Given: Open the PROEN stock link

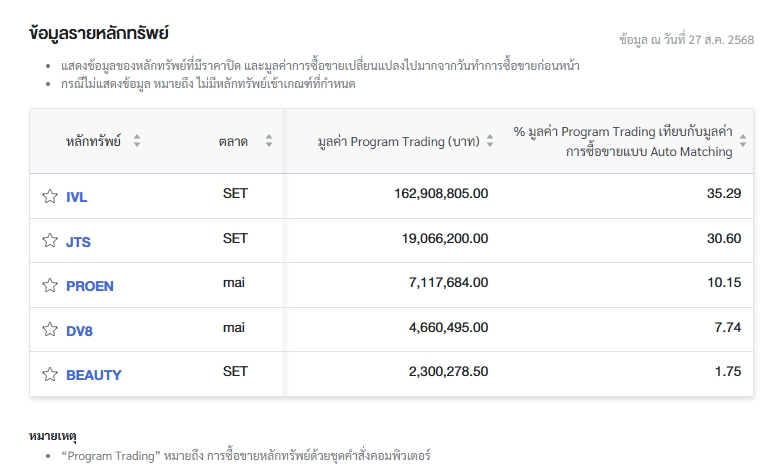Looking at the screenshot, I should [90, 286].
